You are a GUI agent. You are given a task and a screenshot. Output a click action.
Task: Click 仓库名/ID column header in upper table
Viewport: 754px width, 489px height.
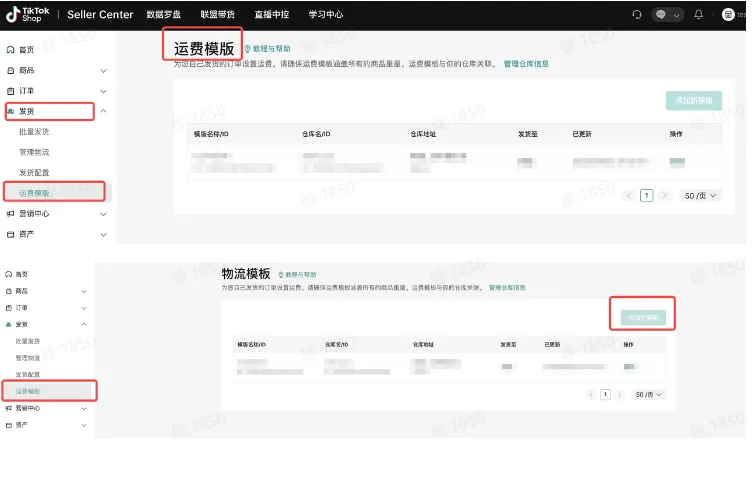click(x=316, y=134)
